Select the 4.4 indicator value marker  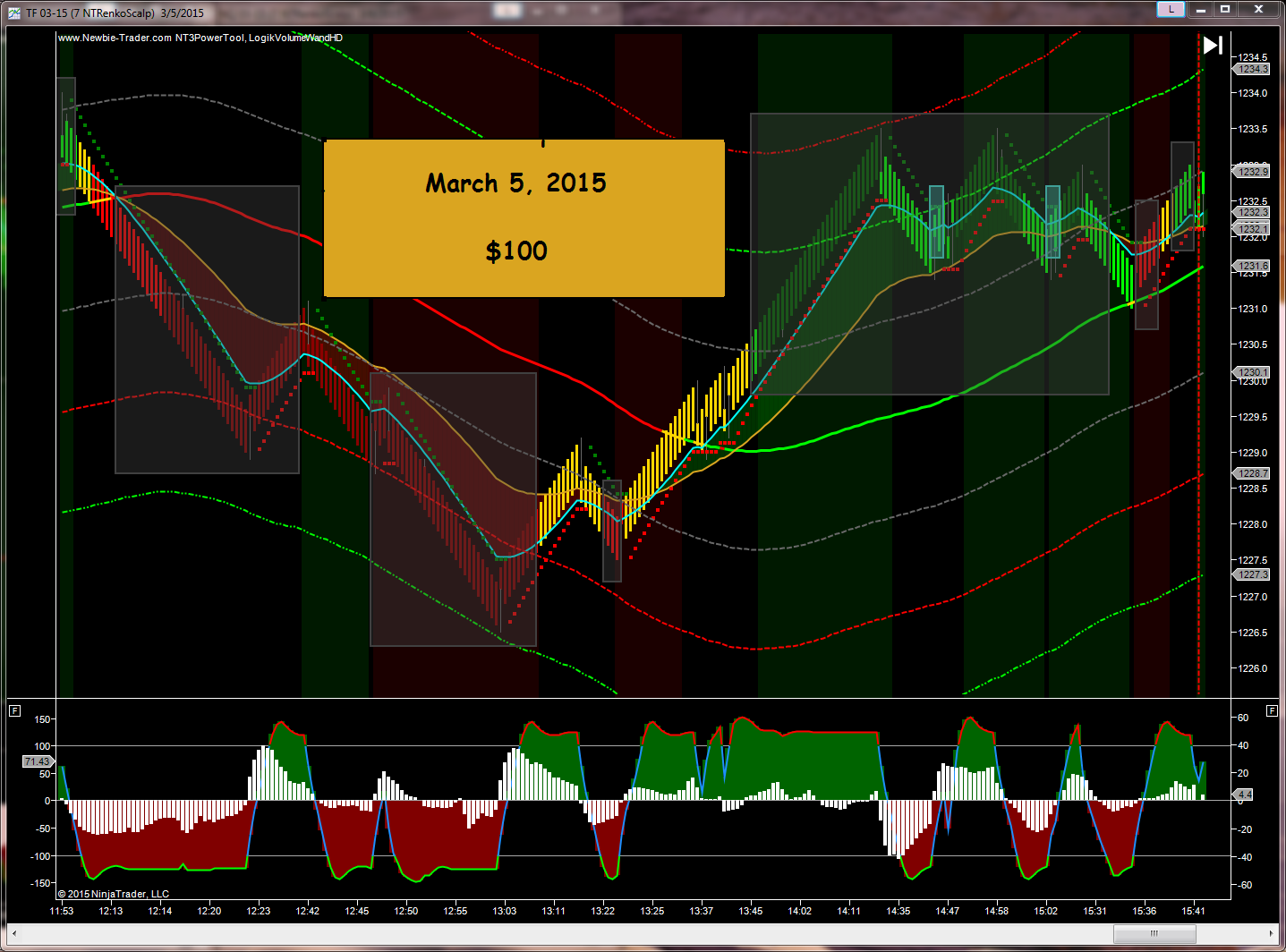(1244, 795)
